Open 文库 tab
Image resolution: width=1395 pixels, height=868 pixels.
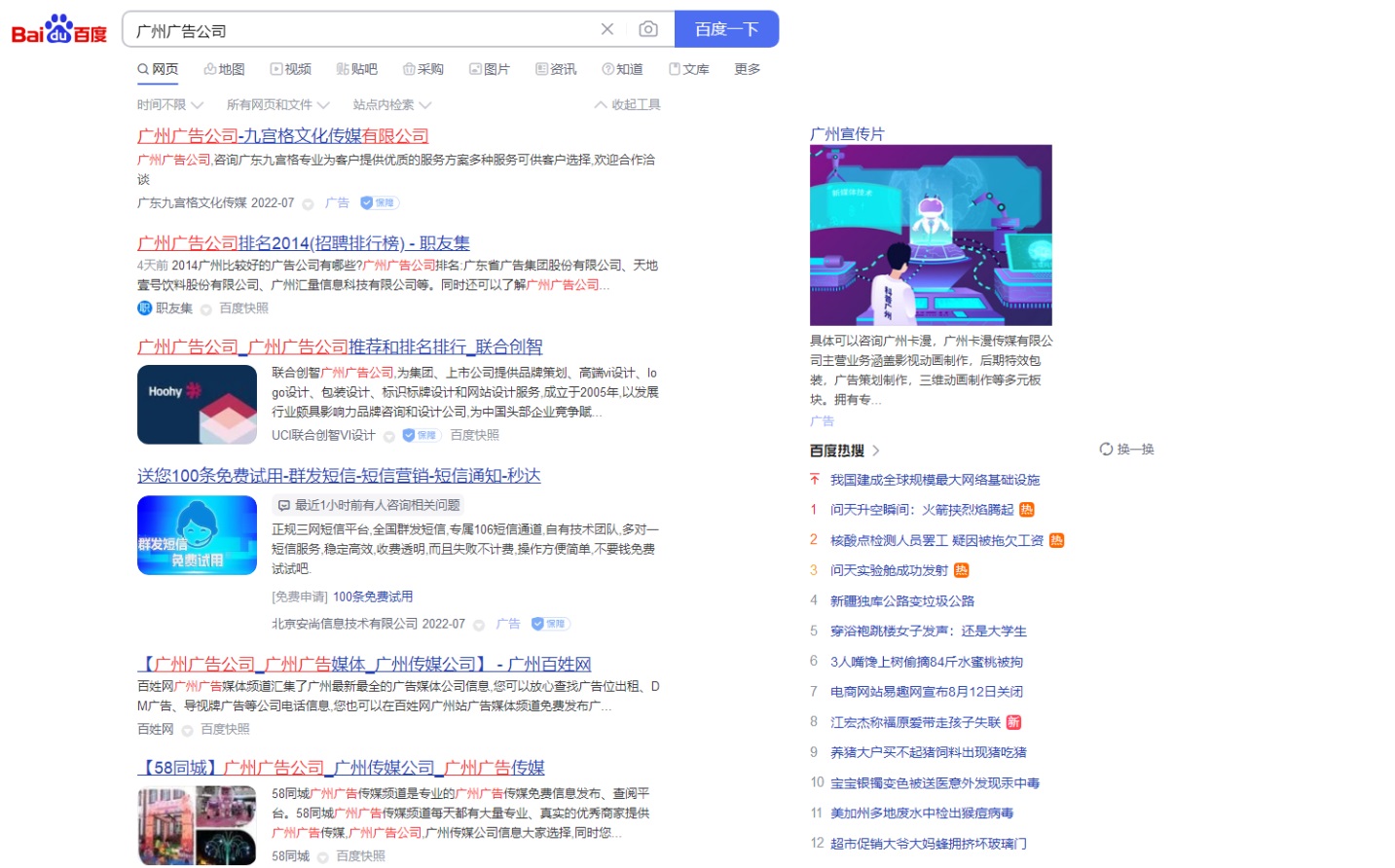point(688,69)
